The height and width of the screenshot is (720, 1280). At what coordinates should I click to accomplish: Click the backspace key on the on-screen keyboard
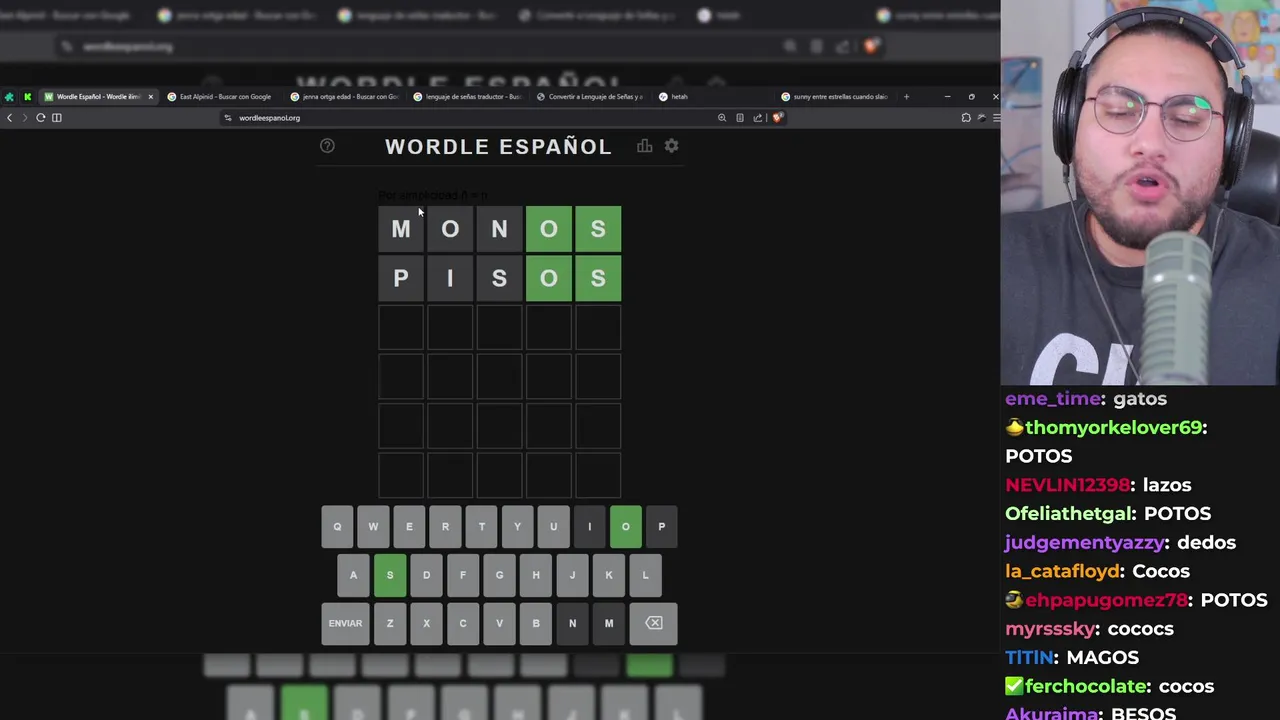click(654, 623)
